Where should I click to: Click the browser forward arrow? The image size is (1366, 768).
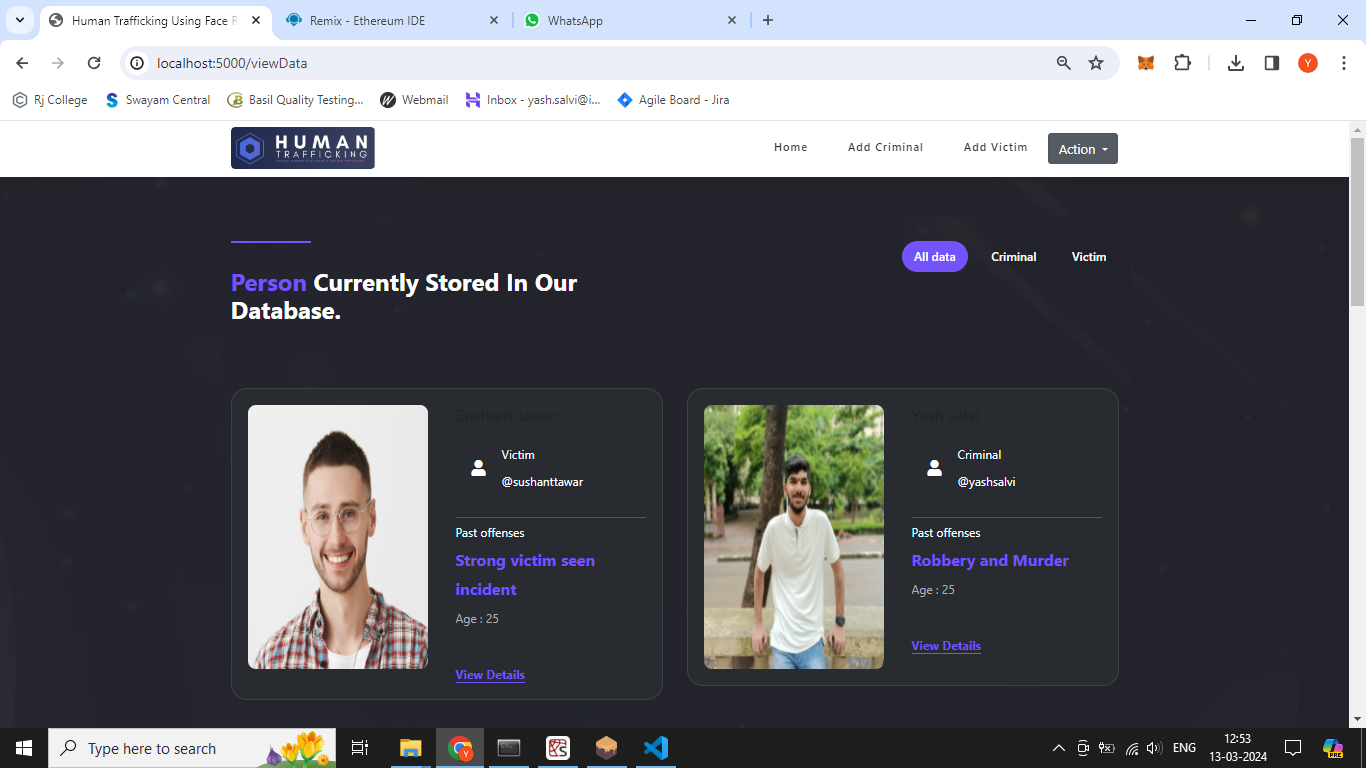[x=58, y=63]
